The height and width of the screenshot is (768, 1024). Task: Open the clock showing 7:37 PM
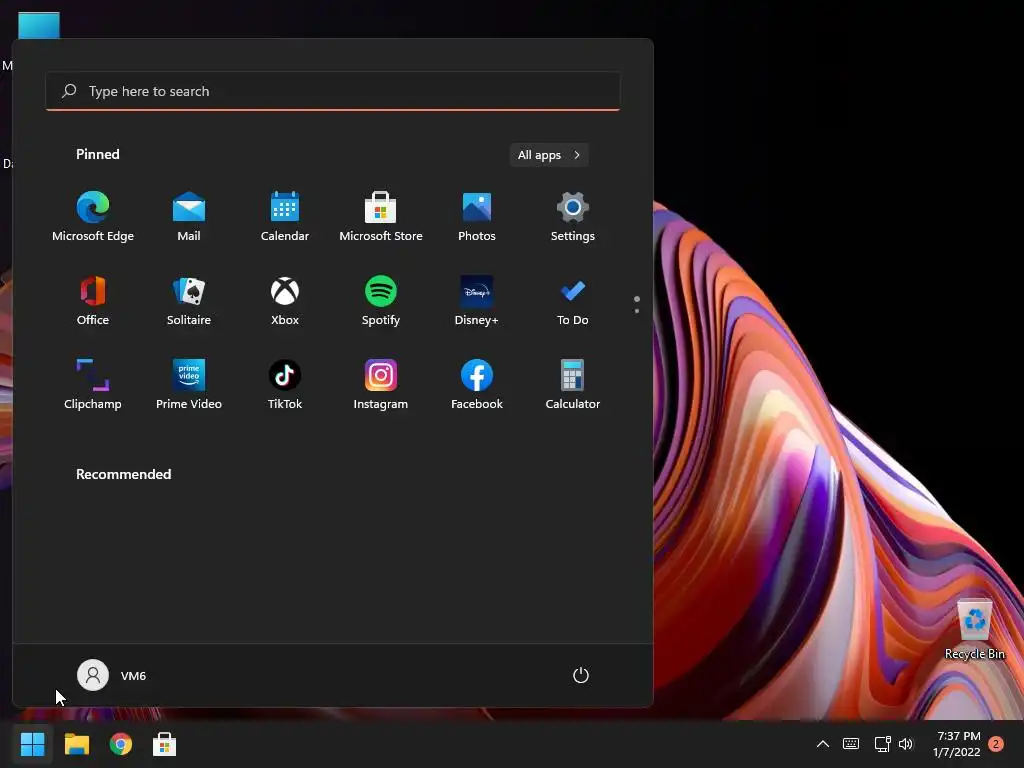[x=958, y=744]
